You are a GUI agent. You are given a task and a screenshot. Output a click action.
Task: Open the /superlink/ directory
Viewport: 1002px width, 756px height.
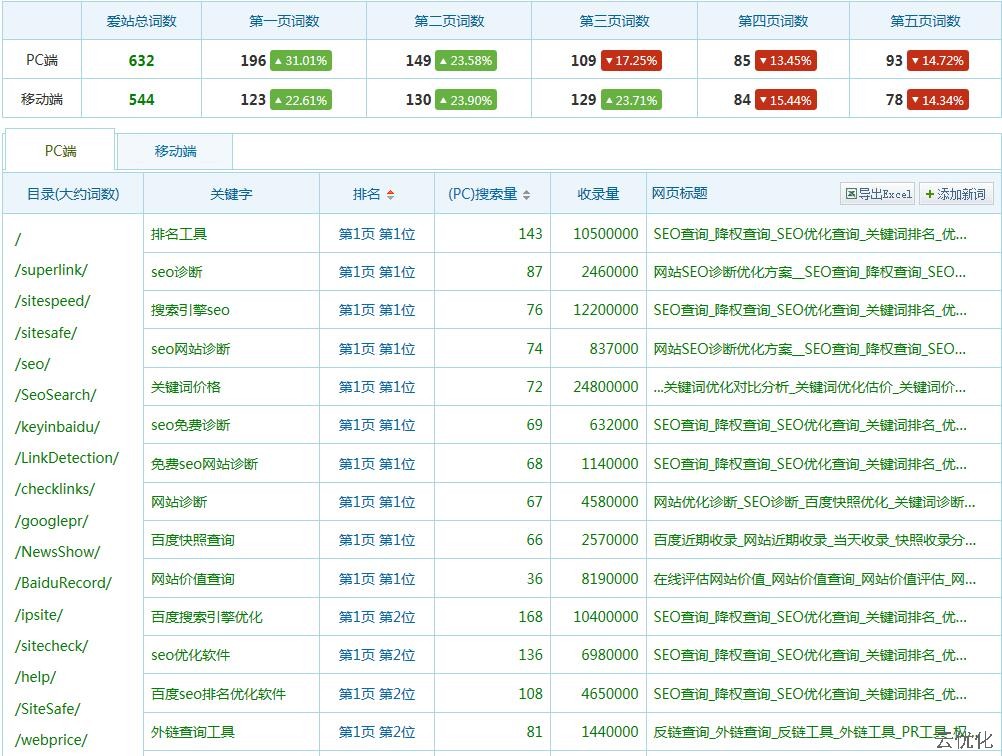[x=51, y=270]
